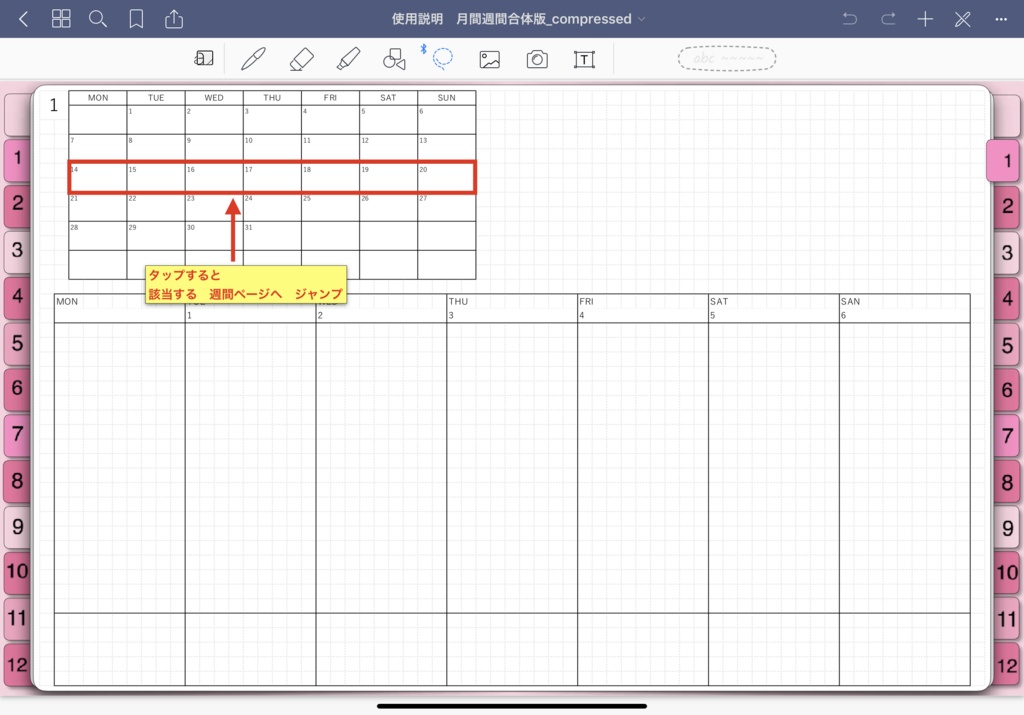Jump to month 2 left tab
This screenshot has width=1024, height=715.
17,204
